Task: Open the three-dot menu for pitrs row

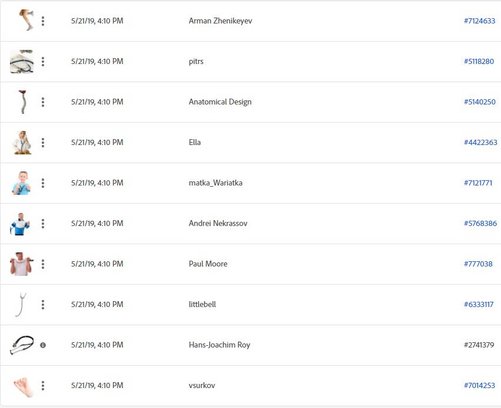Action: point(43,61)
